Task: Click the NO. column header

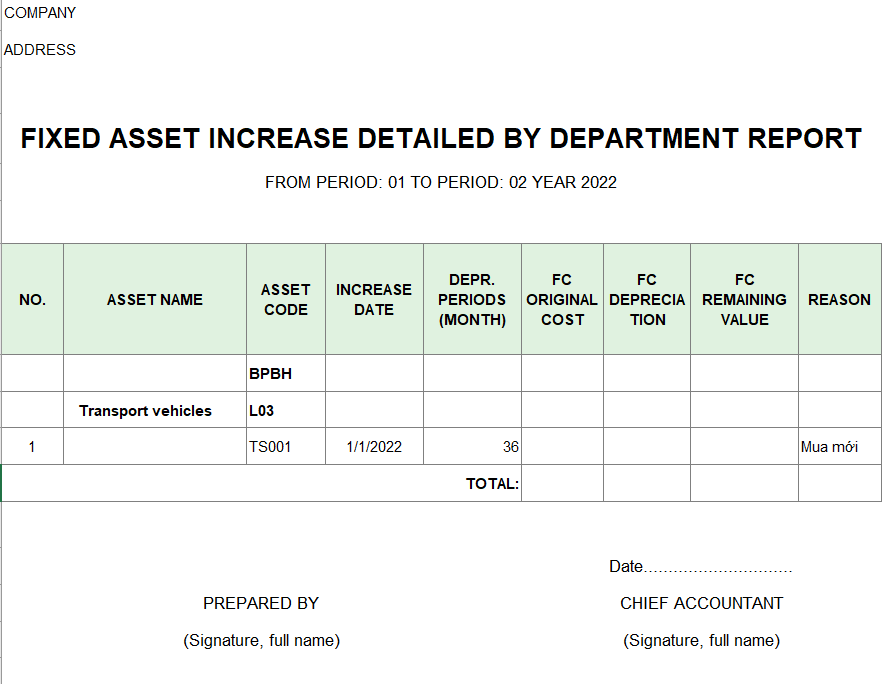Action: (32, 300)
